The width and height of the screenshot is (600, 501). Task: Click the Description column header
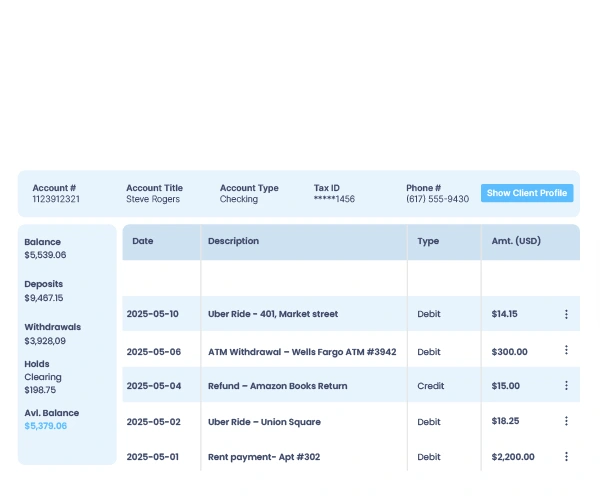tap(233, 241)
